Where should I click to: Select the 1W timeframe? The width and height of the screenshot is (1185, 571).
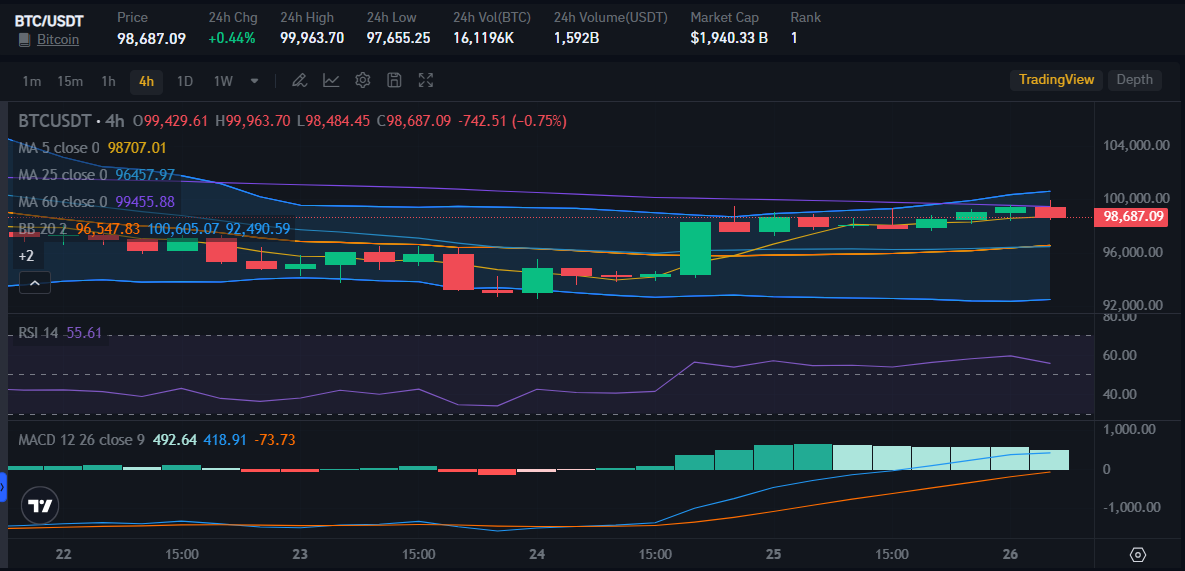[223, 82]
